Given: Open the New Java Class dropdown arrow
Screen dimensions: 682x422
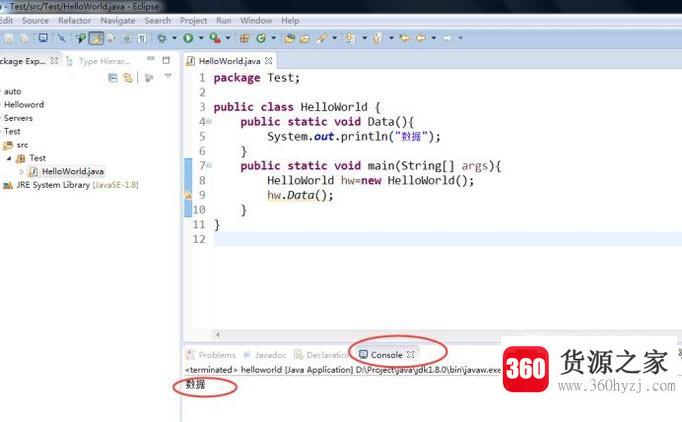Looking at the screenshot, I should (274, 38).
